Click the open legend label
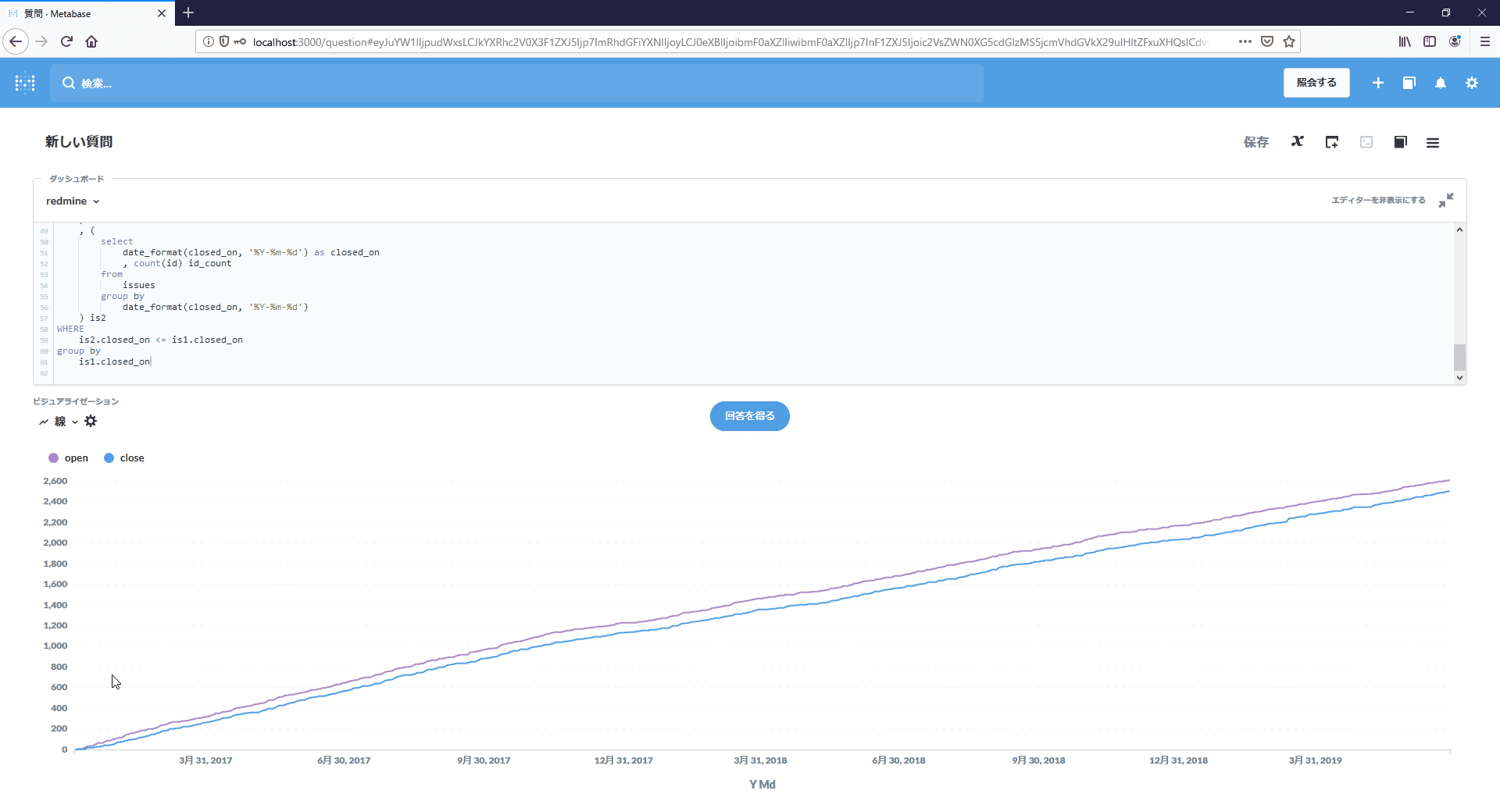This screenshot has width=1500, height=812. tap(77, 458)
